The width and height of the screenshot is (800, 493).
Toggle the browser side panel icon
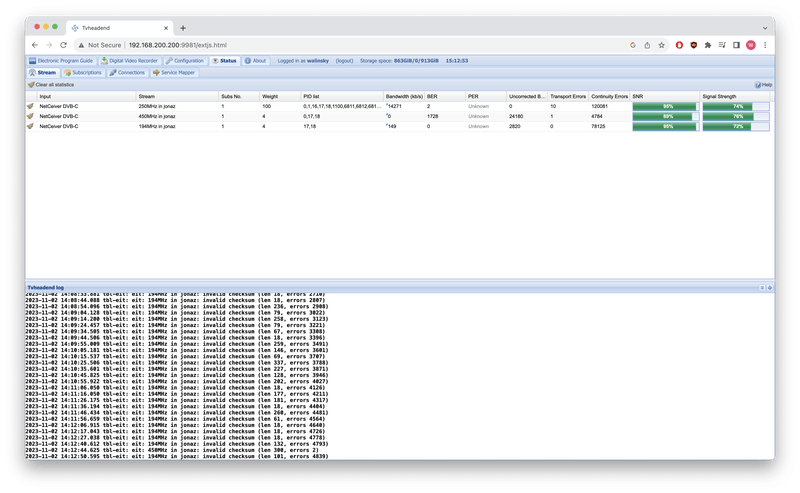pyautogui.click(x=736, y=45)
